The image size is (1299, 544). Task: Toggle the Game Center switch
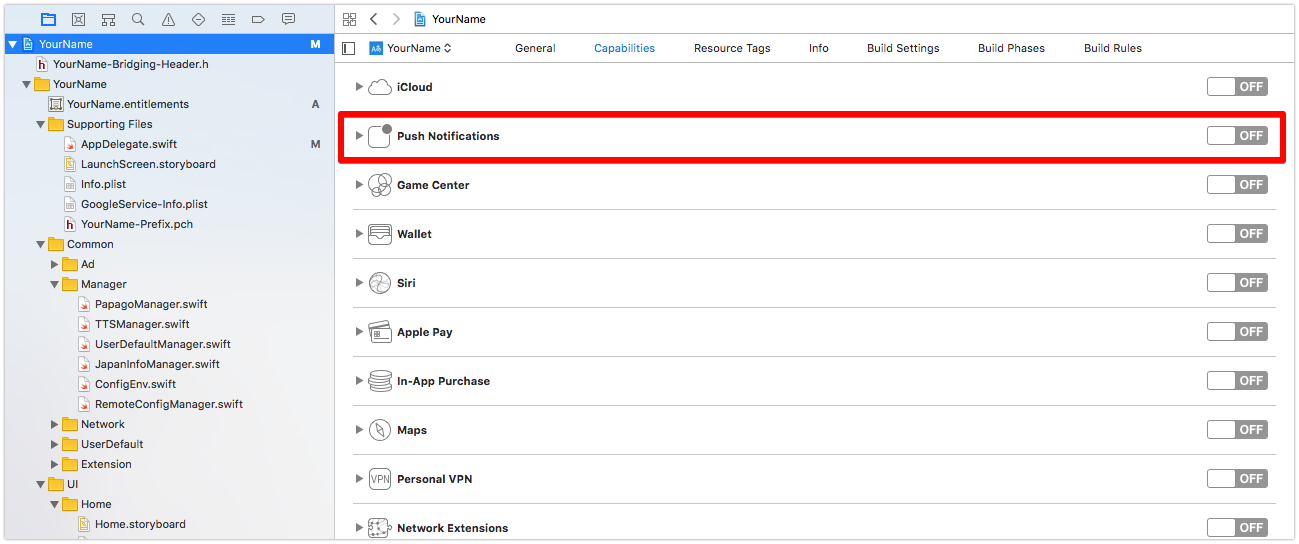point(1237,185)
